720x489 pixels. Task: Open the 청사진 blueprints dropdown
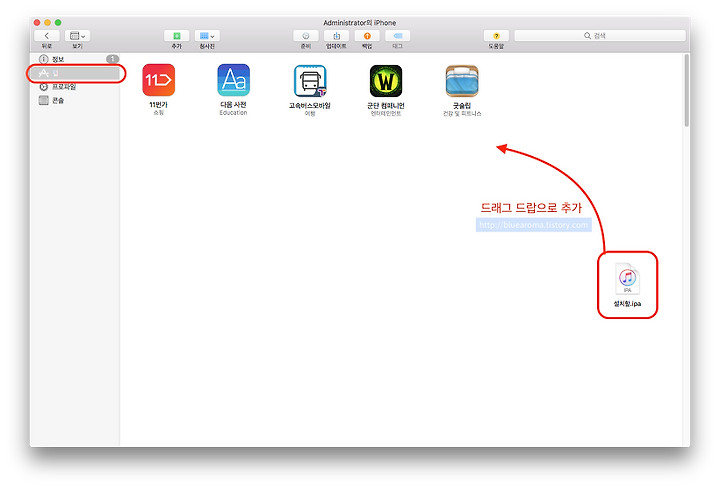[x=207, y=36]
